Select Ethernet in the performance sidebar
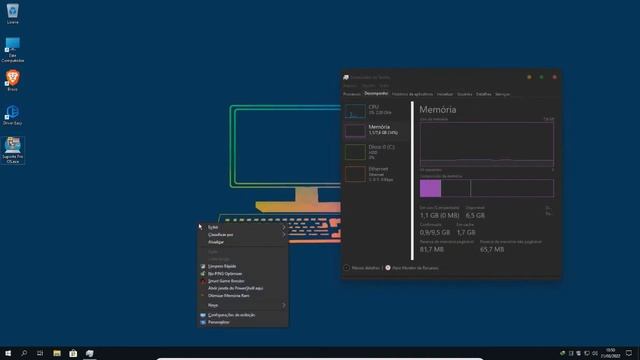Viewport: 640px width, 360px height. pos(376,174)
